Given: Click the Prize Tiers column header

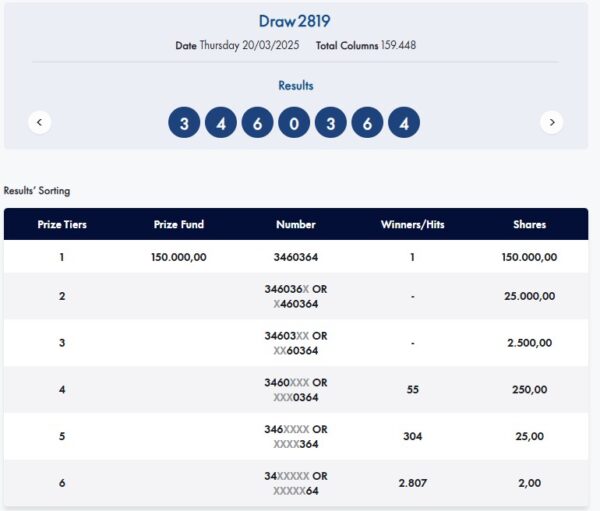Looking at the screenshot, I should [62, 225].
